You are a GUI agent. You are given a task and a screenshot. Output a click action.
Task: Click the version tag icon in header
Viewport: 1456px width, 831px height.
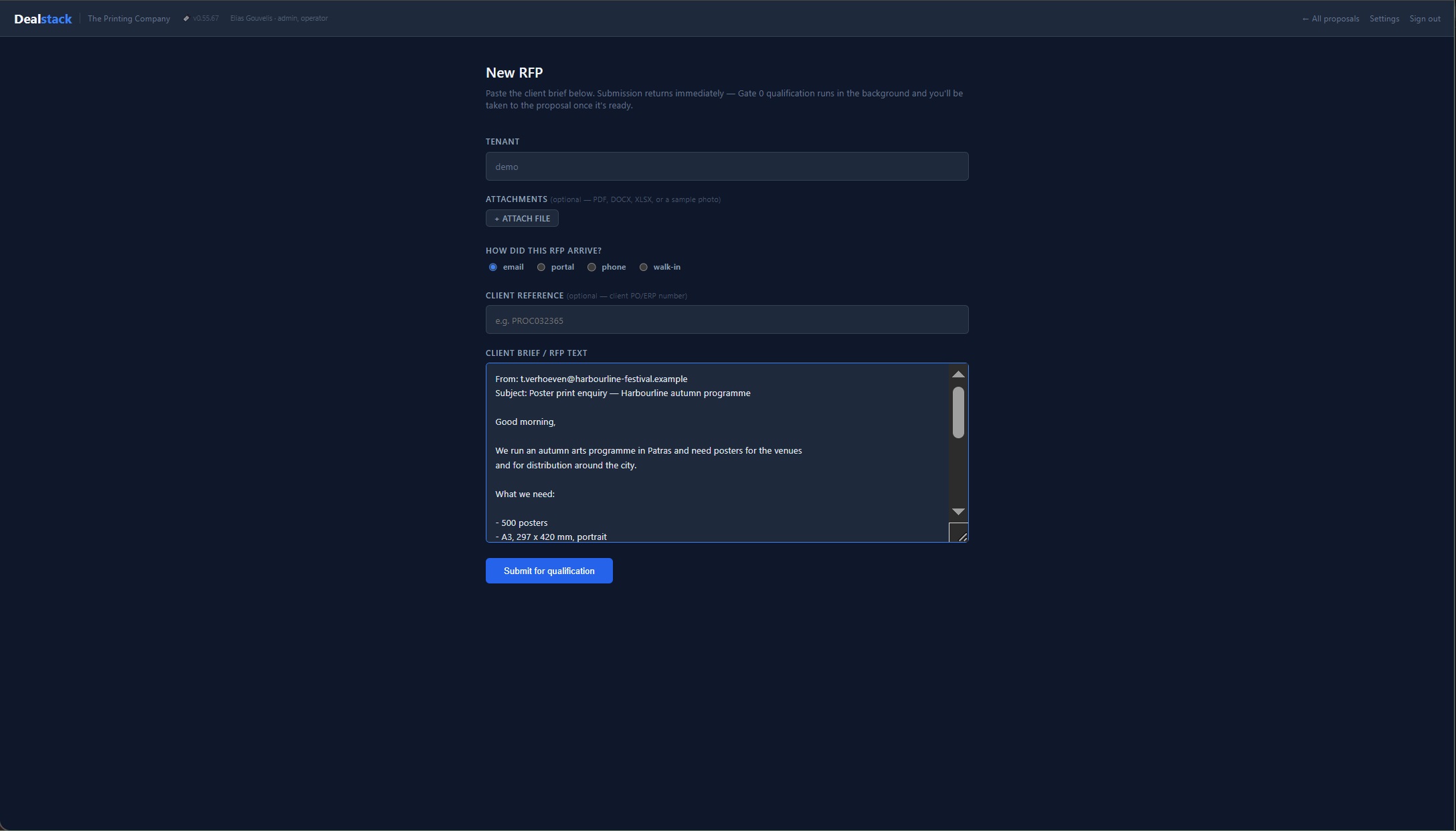(x=186, y=19)
